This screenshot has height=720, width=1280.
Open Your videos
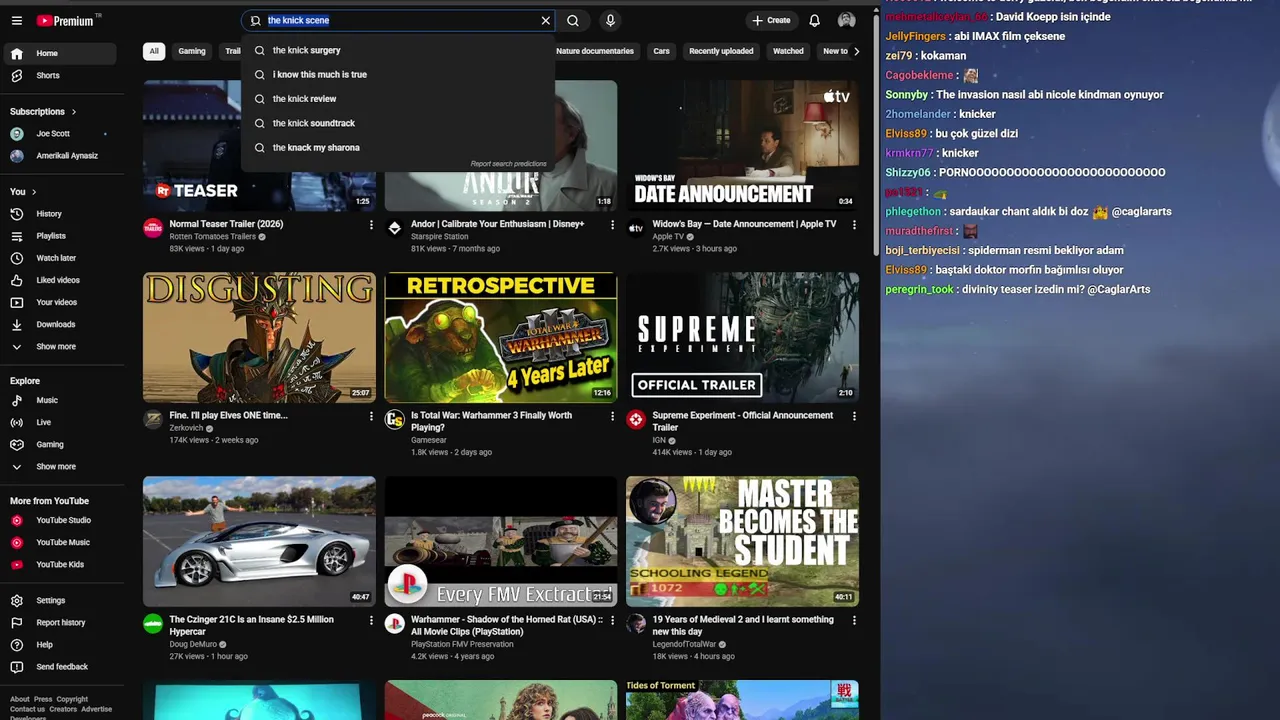pos(62,302)
